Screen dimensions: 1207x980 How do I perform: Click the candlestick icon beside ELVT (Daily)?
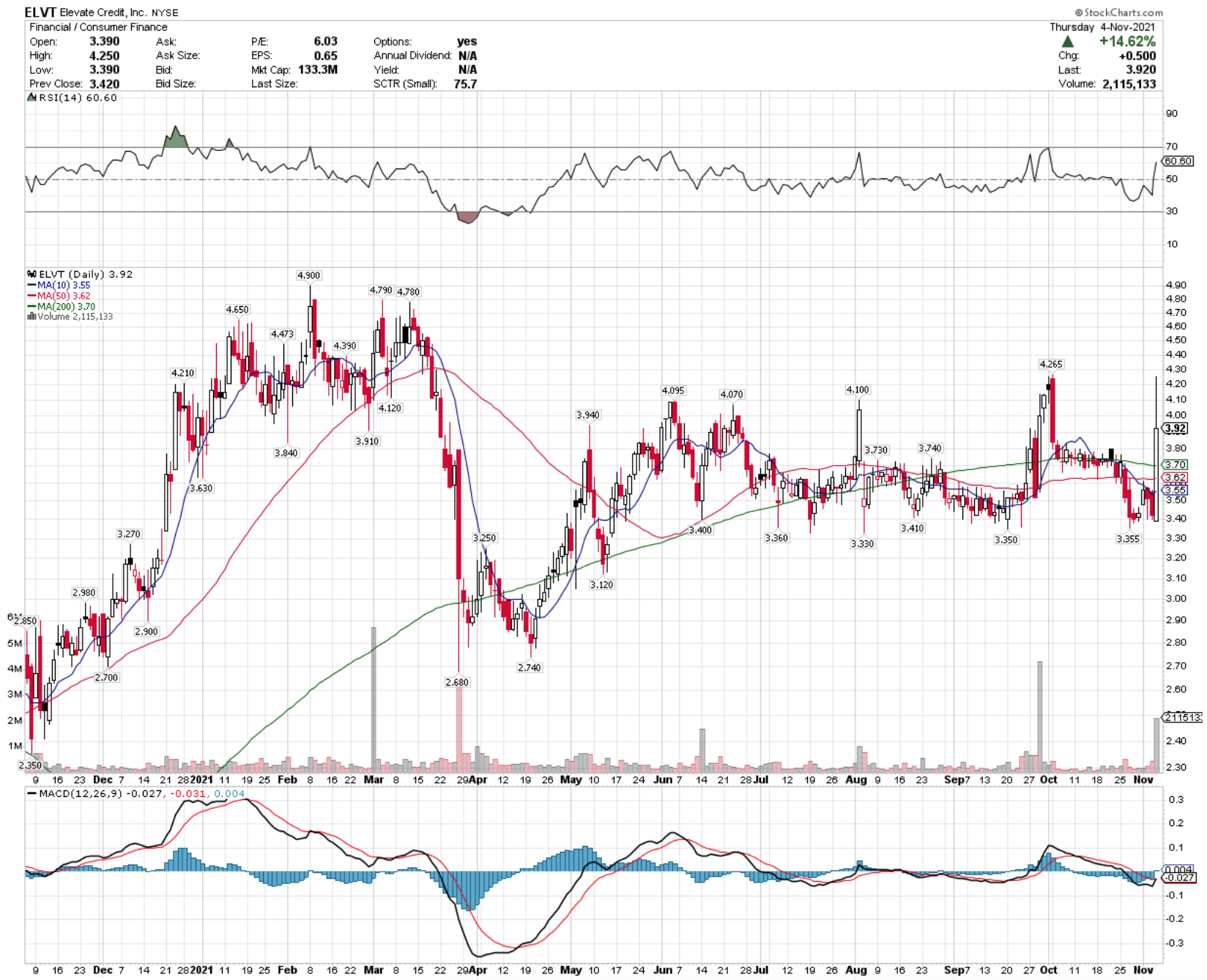32,275
